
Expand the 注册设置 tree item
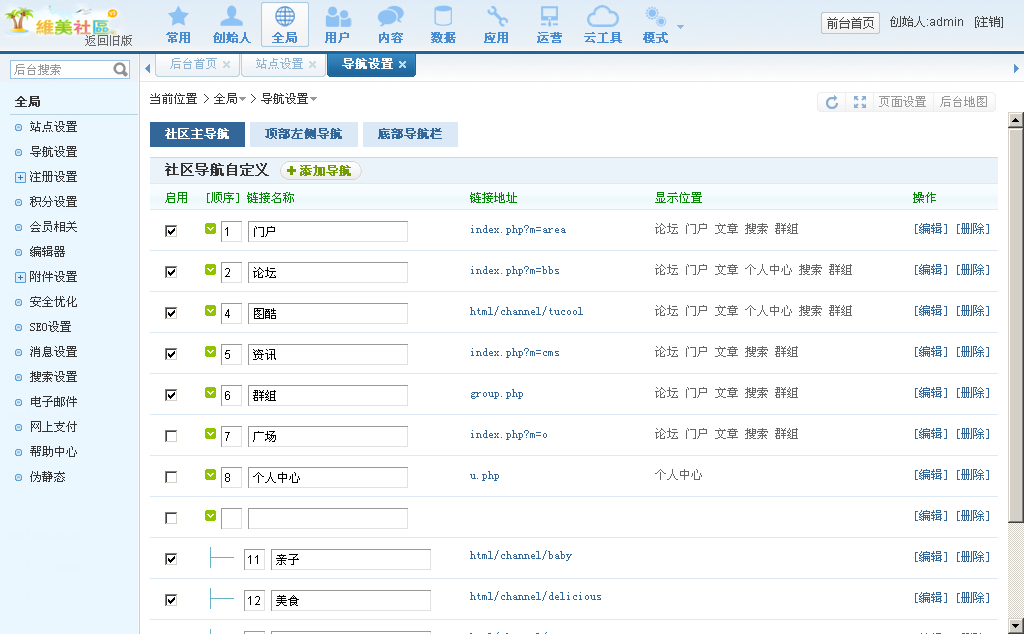(x=20, y=177)
